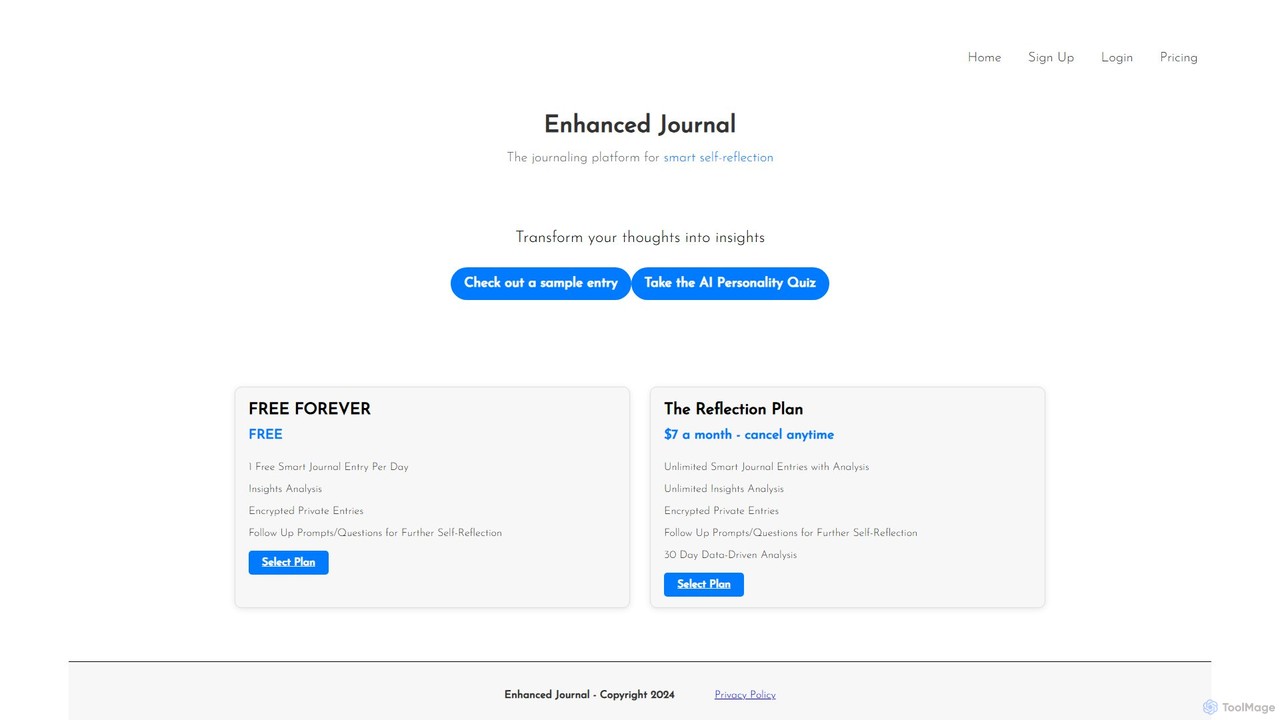Click 'Encrypted Private Entries' in FREE FOREVER plan
1280x720 pixels.
coord(306,511)
